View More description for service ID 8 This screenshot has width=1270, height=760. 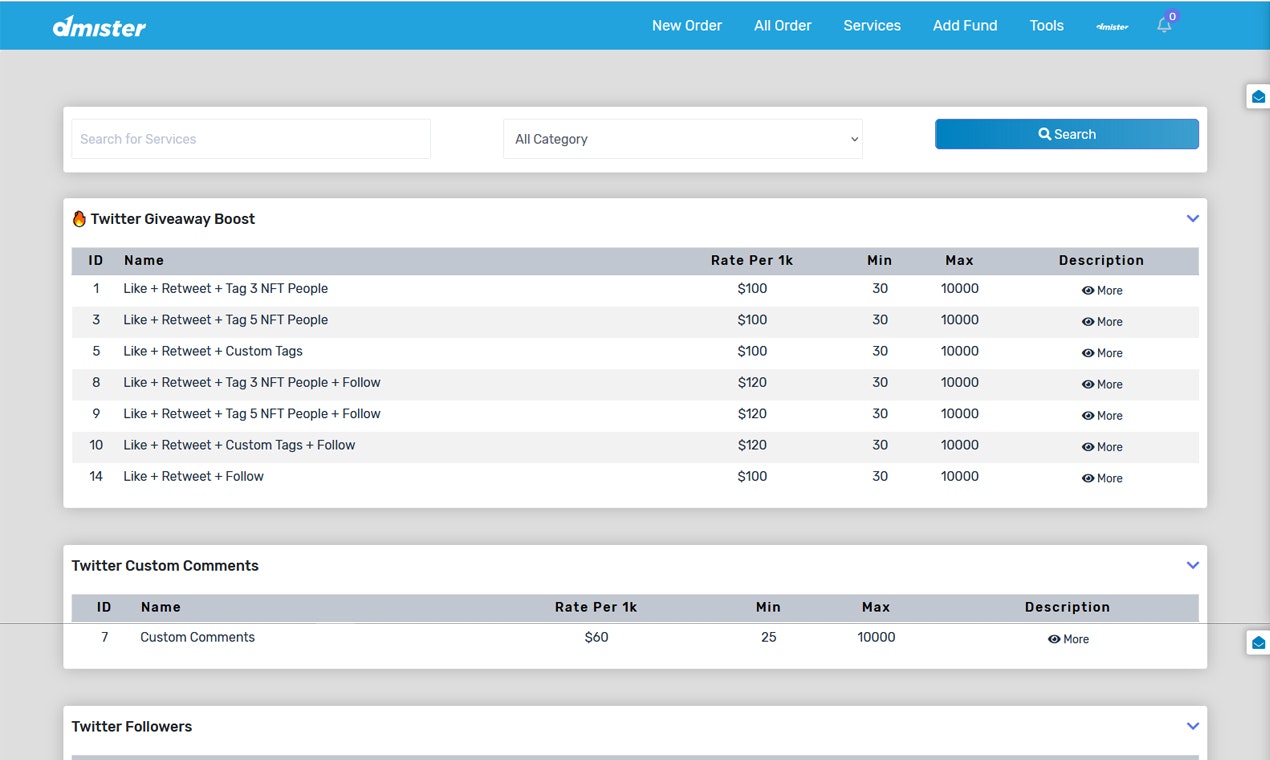coord(1102,384)
